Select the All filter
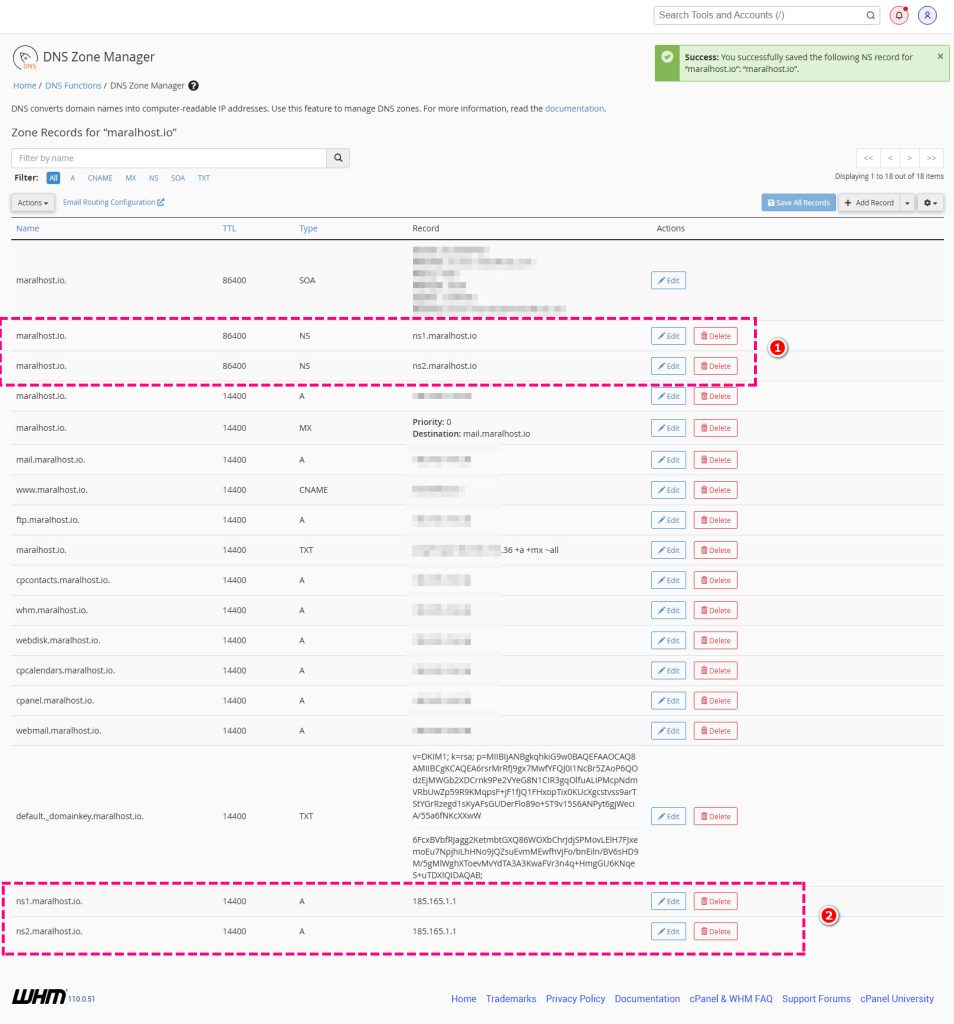The height and width of the screenshot is (1024, 954). point(53,178)
